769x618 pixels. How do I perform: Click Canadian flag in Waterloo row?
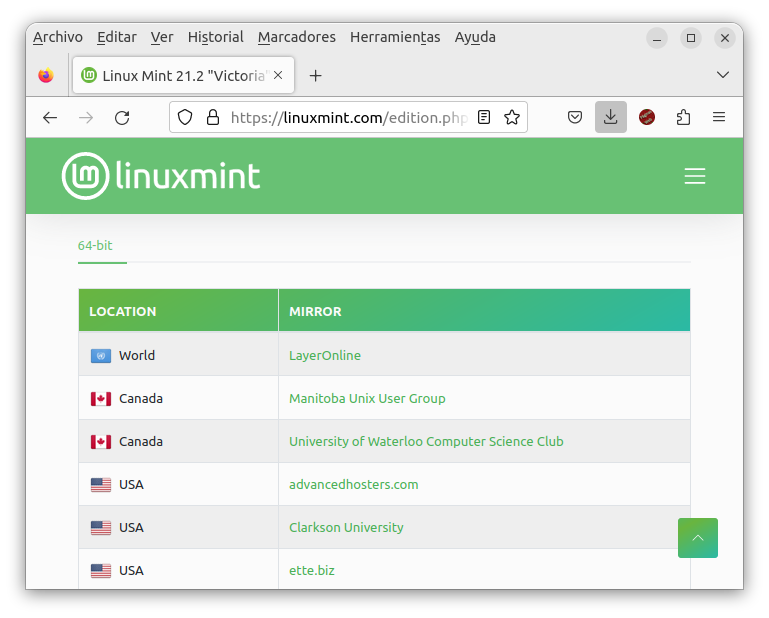[x=101, y=442]
